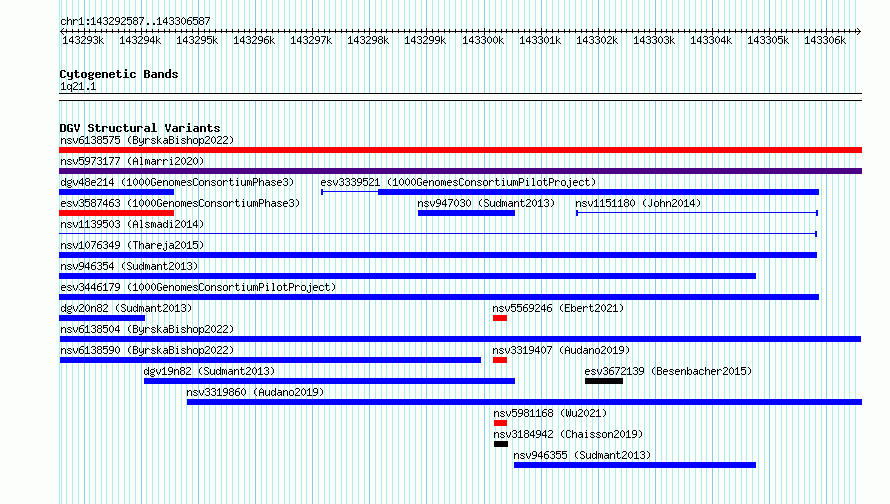
Task: Select the blue dgv19n82 variant bar
Action: coord(330,381)
